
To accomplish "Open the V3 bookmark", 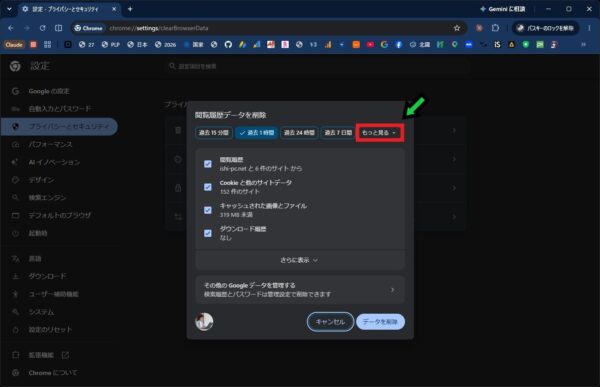I will pos(313,45).
